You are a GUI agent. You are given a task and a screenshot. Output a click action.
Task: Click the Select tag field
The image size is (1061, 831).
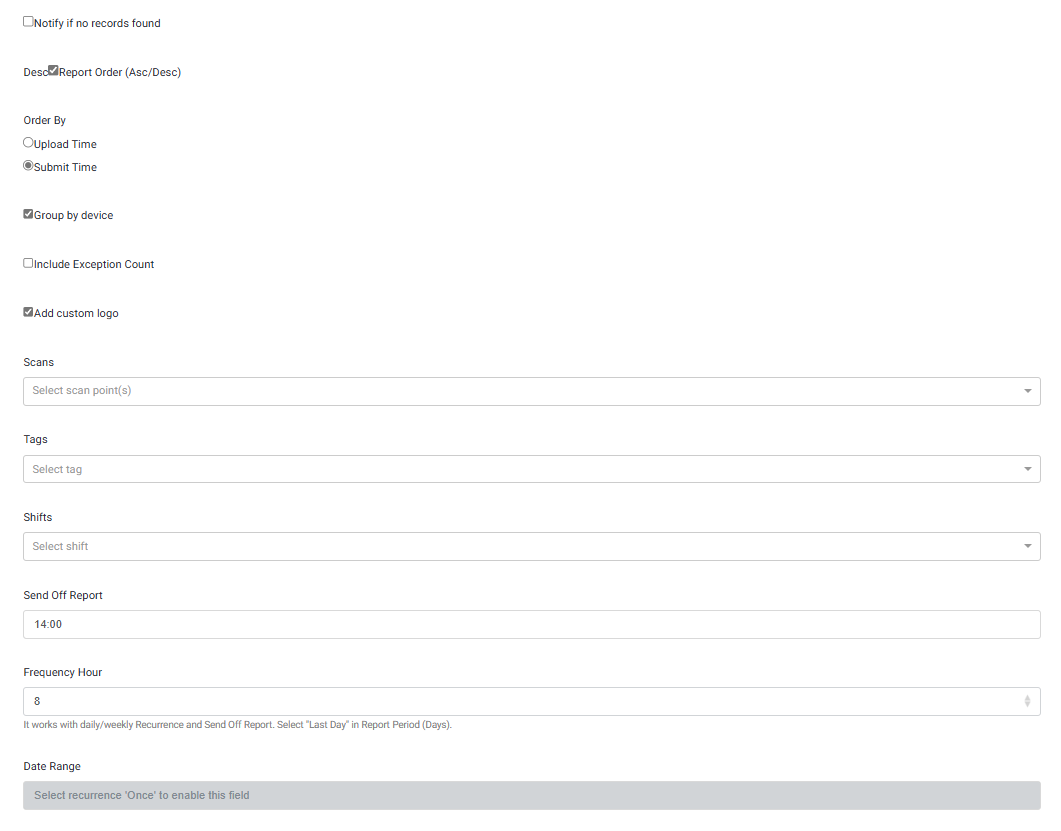click(x=500, y=469)
